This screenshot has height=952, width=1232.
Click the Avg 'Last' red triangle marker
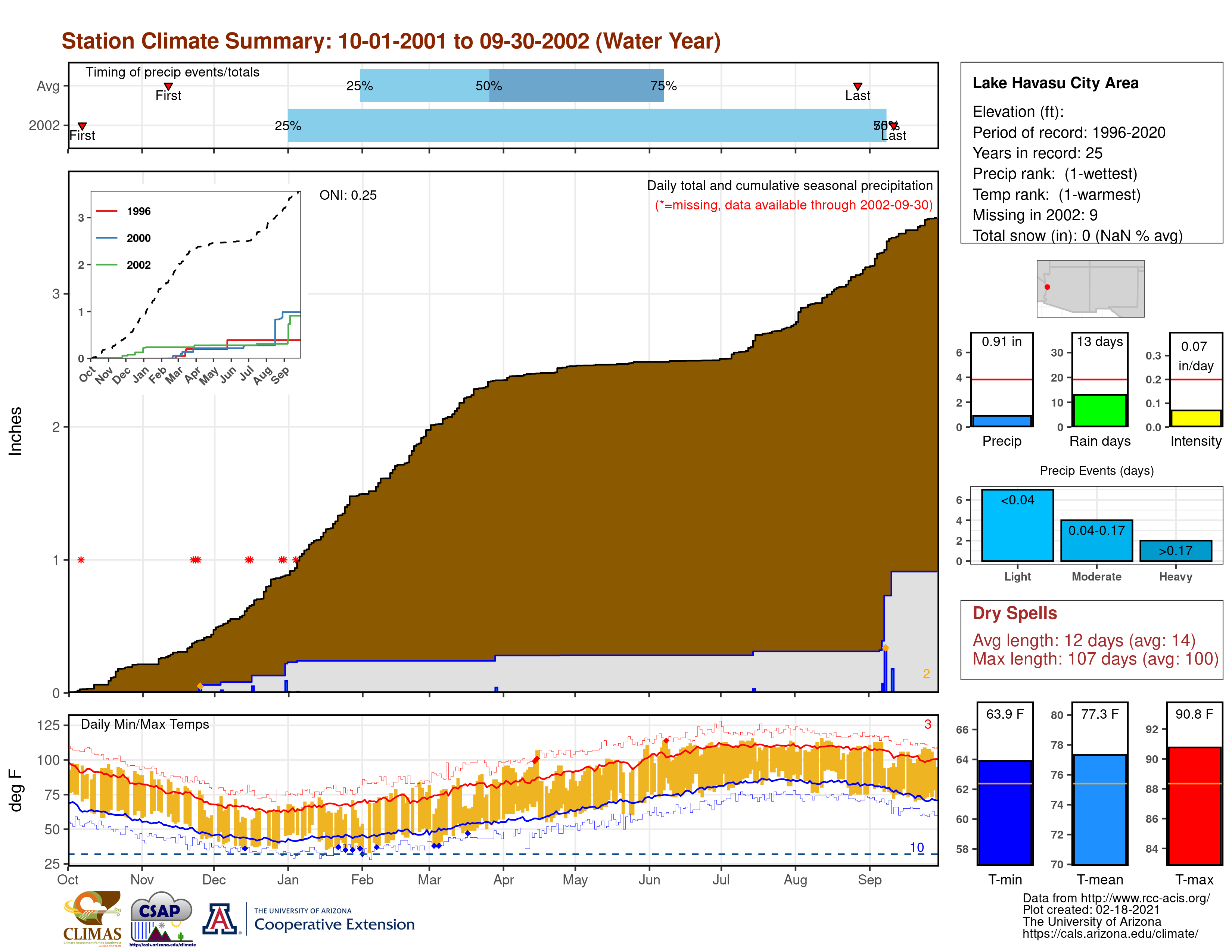click(858, 86)
